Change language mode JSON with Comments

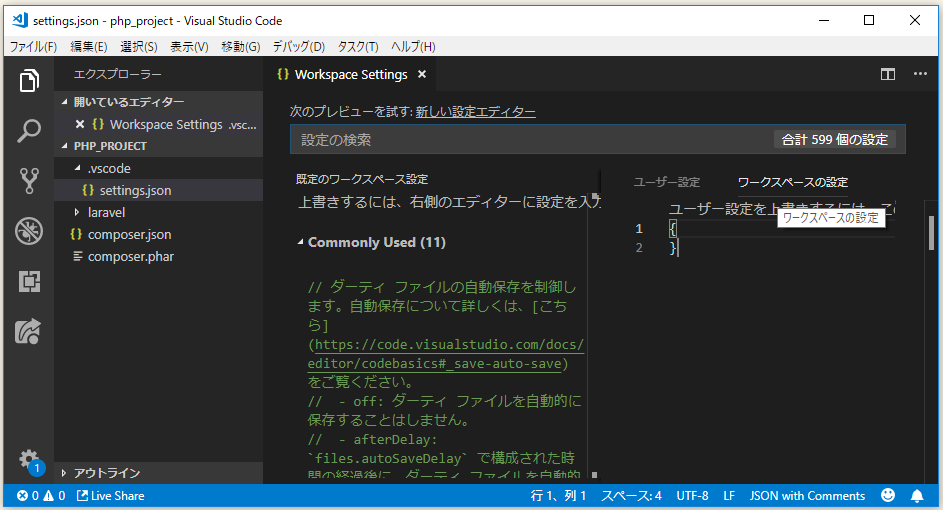pos(807,496)
